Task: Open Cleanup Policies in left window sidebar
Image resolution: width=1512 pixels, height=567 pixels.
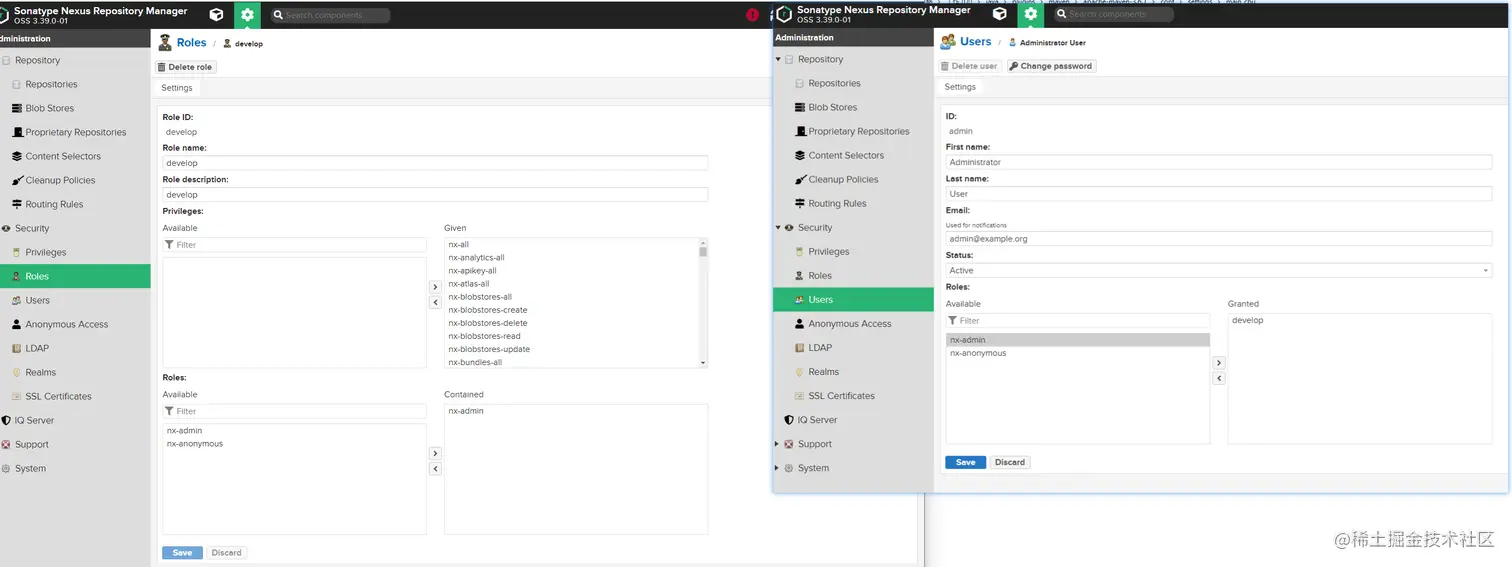Action: [x=60, y=180]
